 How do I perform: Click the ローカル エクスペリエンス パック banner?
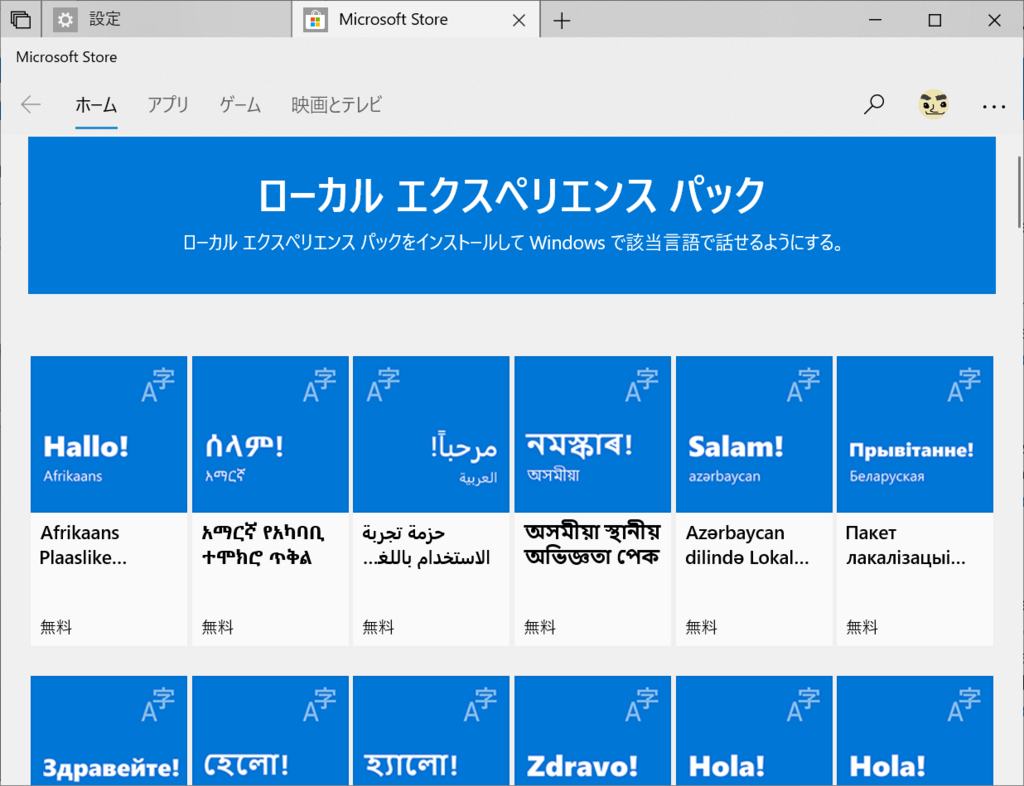(512, 215)
